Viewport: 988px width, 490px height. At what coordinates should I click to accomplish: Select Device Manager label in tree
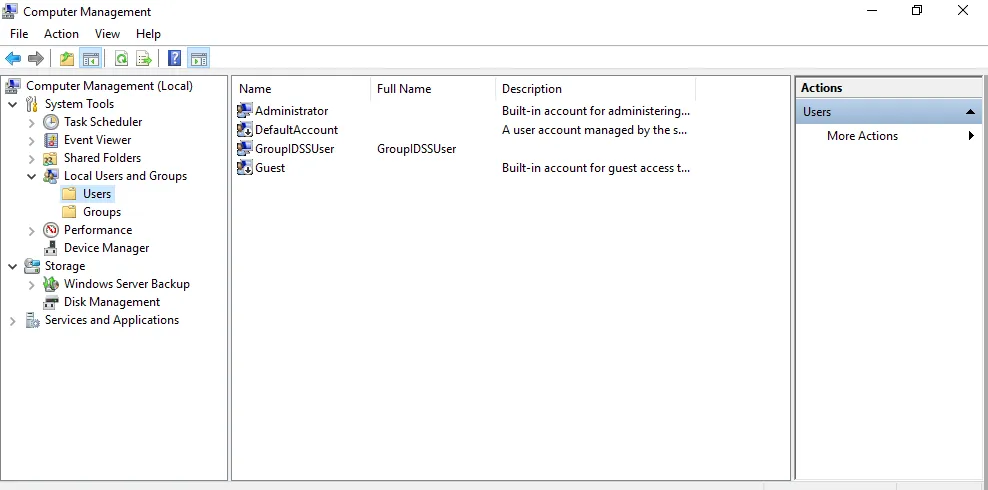106,248
